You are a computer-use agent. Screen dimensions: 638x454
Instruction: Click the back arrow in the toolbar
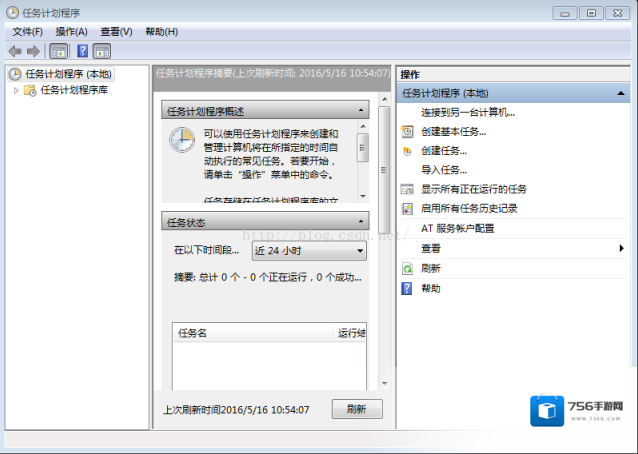tap(14, 50)
